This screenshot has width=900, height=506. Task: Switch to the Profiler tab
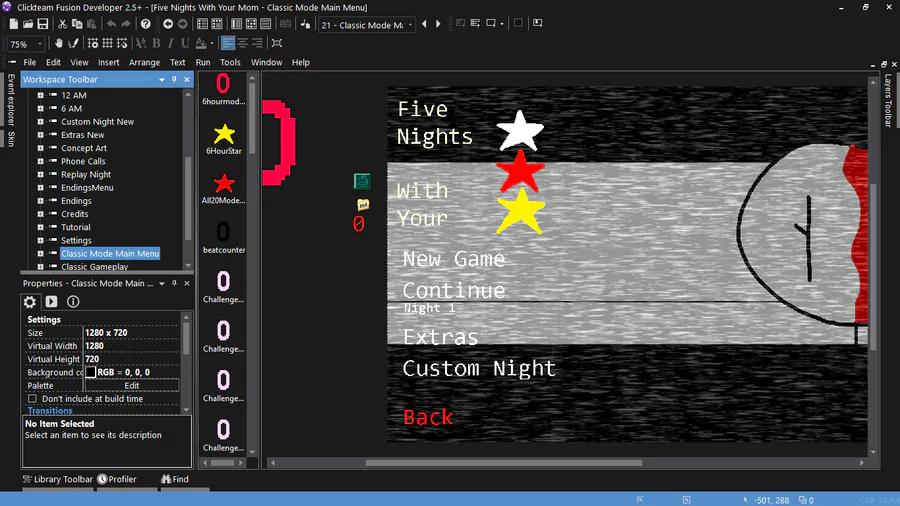pyautogui.click(x=117, y=479)
